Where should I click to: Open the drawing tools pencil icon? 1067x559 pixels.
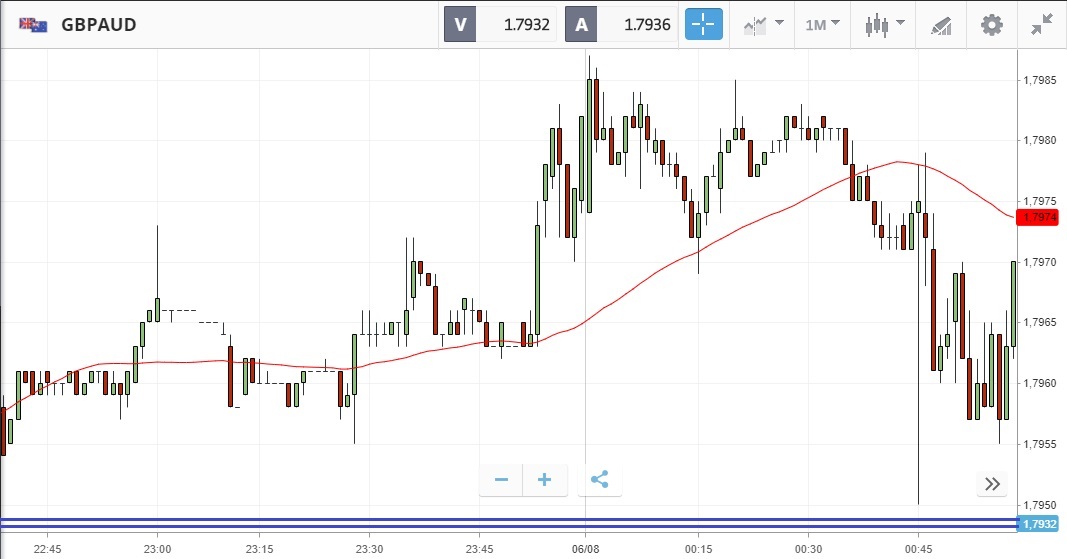940,24
